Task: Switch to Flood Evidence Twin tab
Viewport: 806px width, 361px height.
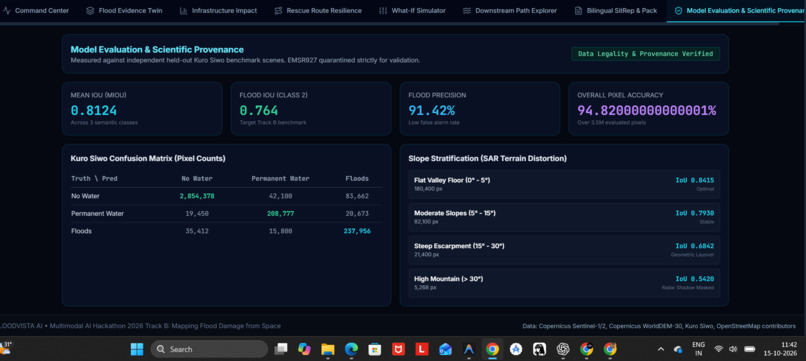Action: (x=124, y=10)
